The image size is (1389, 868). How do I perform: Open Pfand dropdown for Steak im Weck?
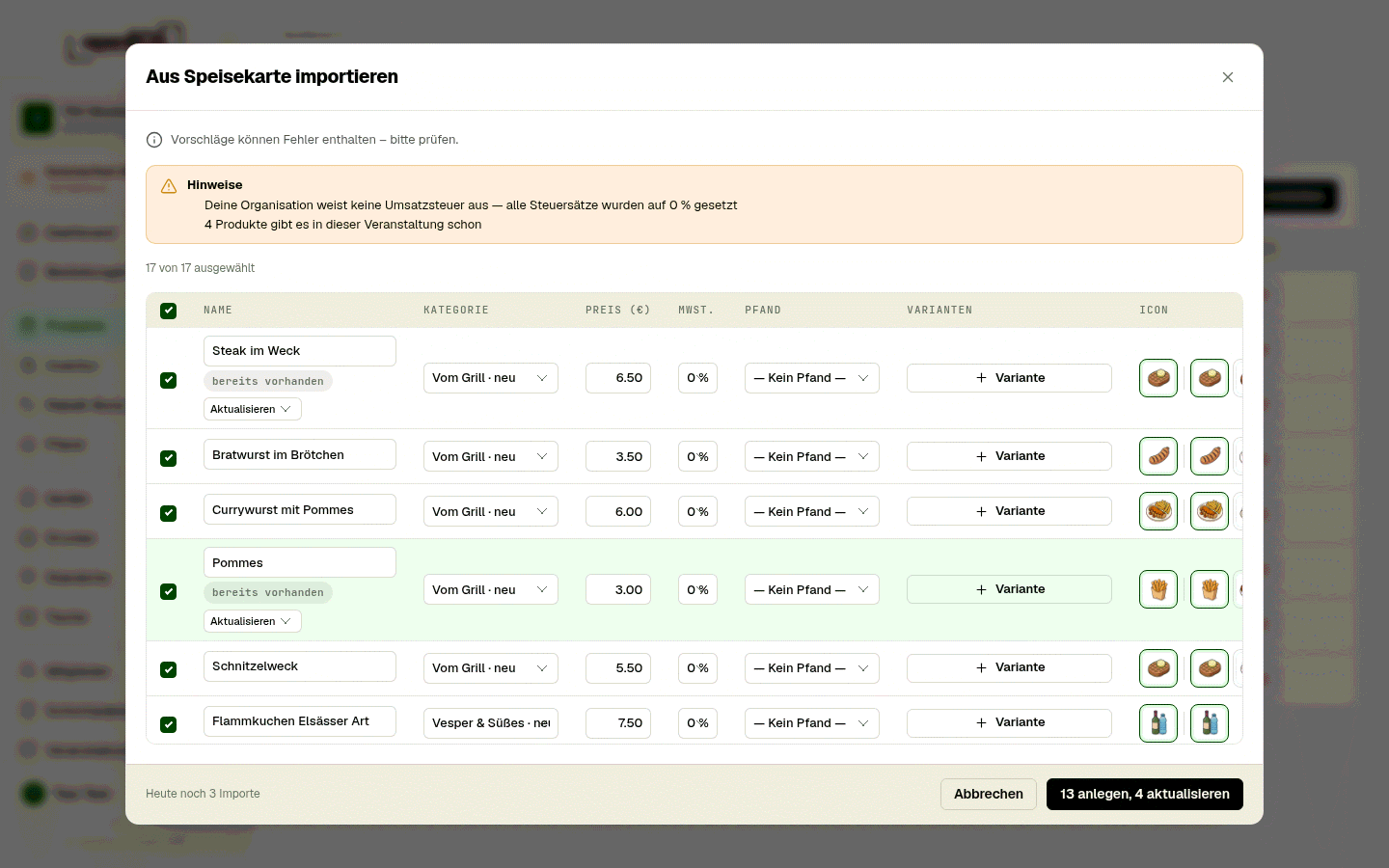click(x=812, y=378)
